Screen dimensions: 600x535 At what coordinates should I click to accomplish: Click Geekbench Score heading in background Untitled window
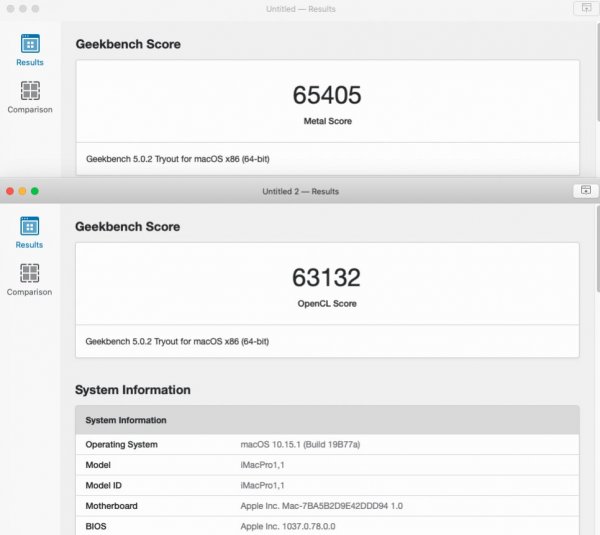pos(128,44)
